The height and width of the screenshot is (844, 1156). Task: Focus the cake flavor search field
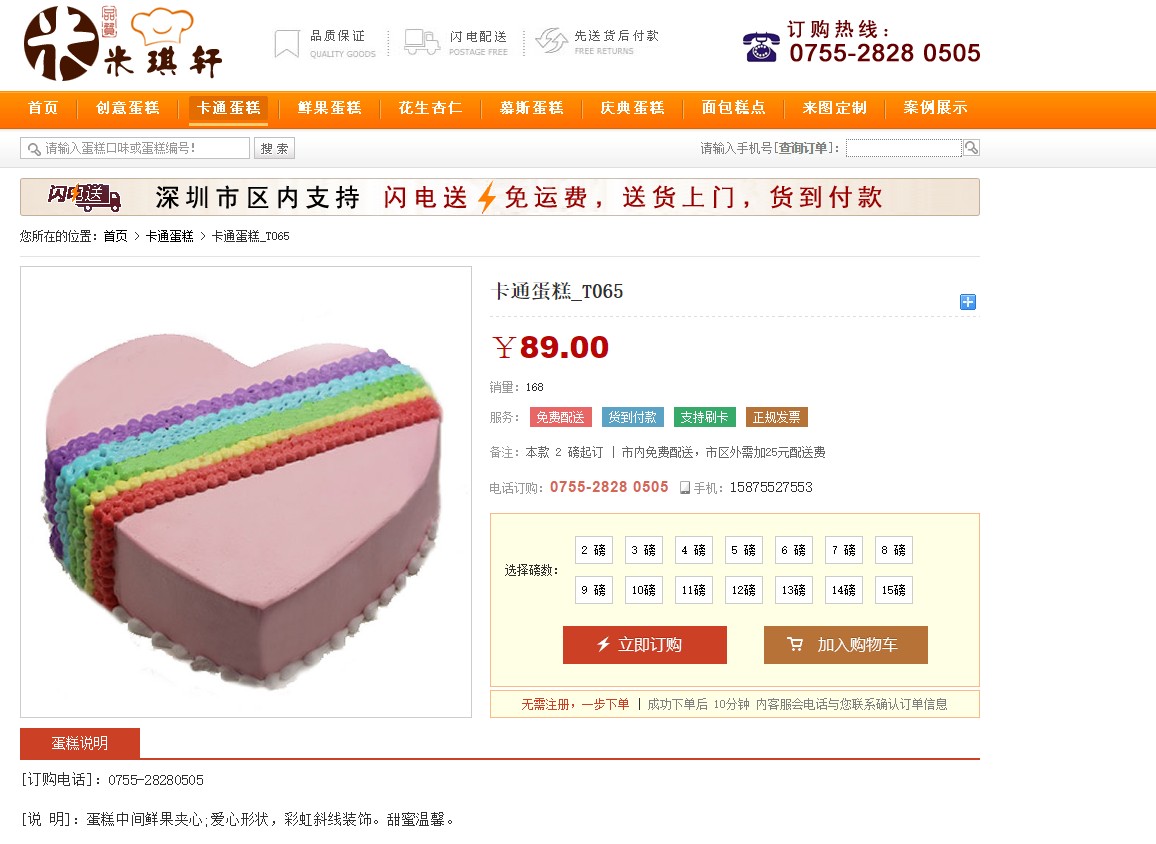pyautogui.click(x=135, y=148)
